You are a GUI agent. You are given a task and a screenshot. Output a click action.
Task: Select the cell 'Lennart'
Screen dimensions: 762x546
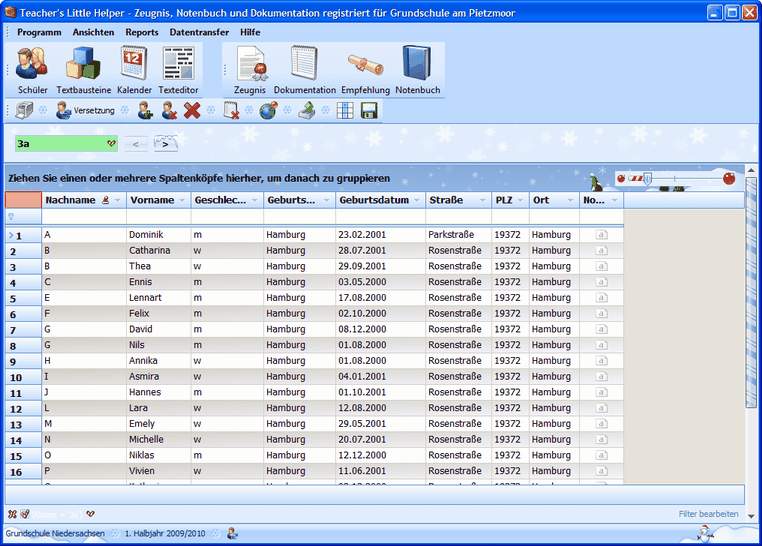click(159, 298)
